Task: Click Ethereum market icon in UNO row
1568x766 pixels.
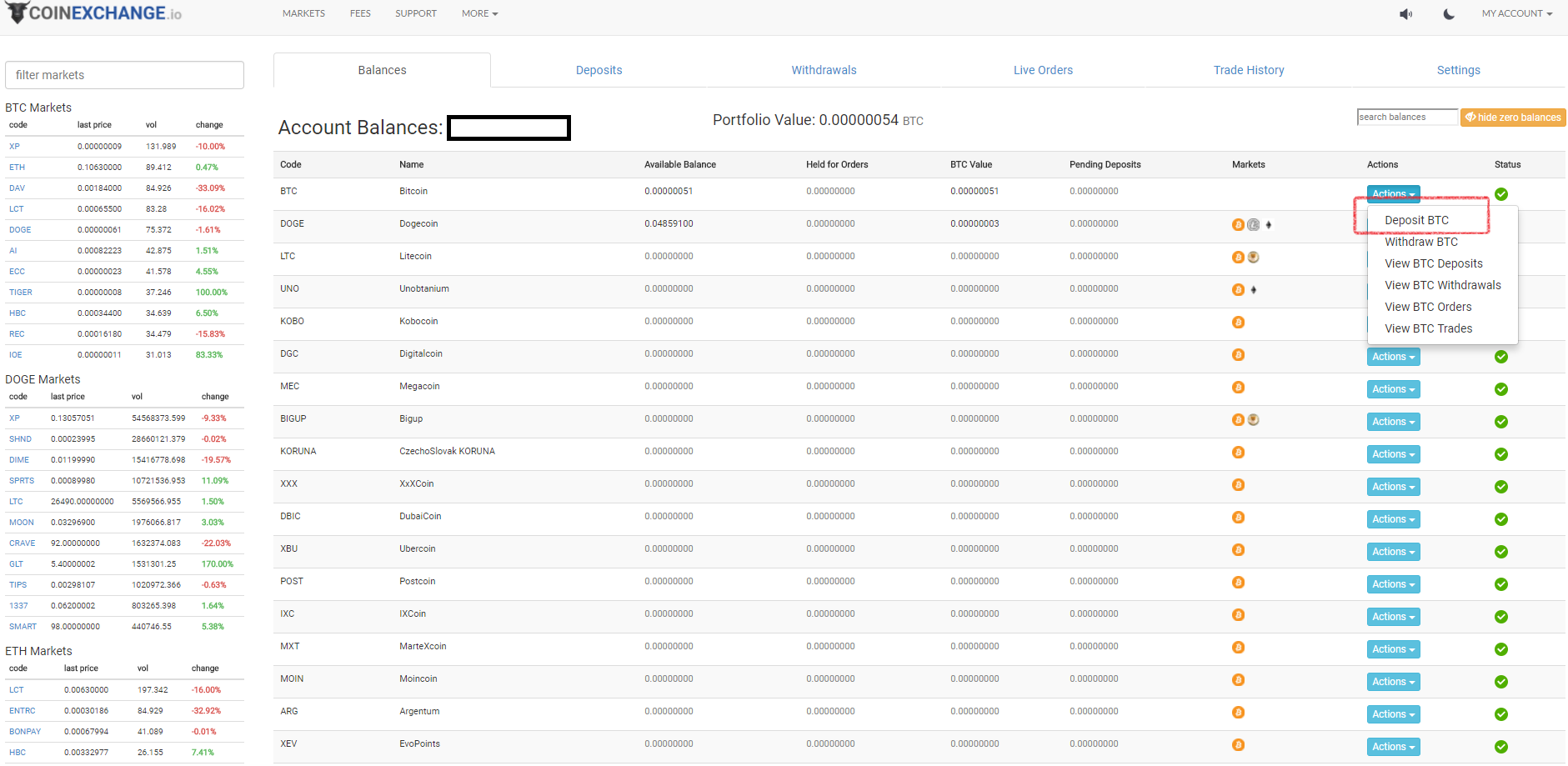Action: pos(1254,290)
